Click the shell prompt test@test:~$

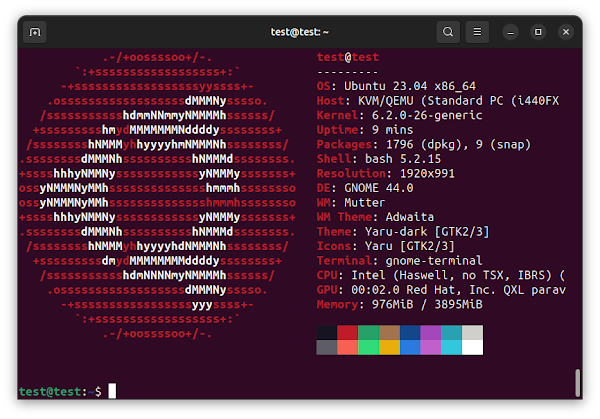[60, 391]
